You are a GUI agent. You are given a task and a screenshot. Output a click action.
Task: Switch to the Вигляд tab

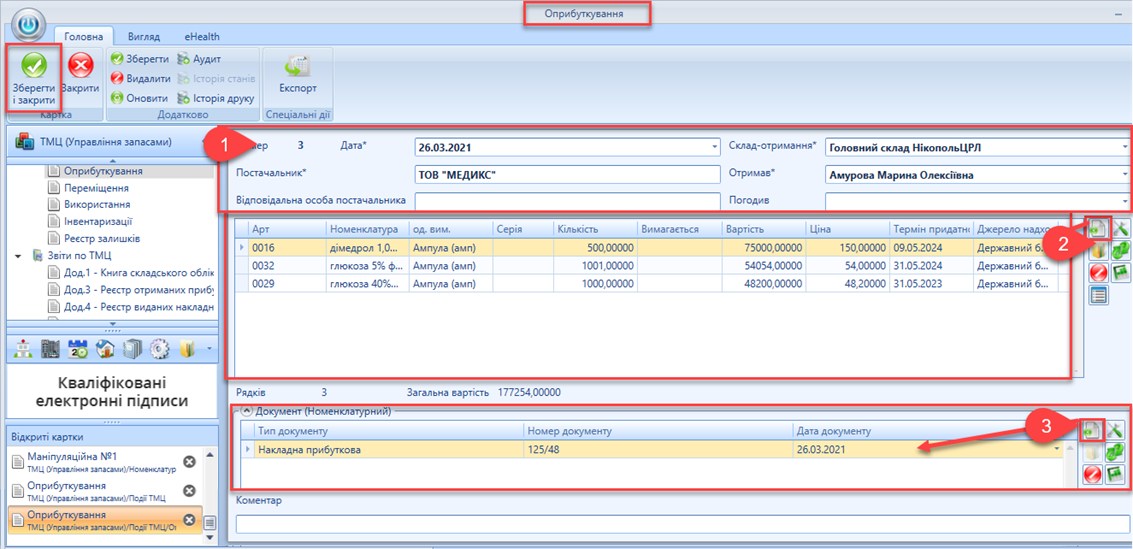(x=144, y=36)
